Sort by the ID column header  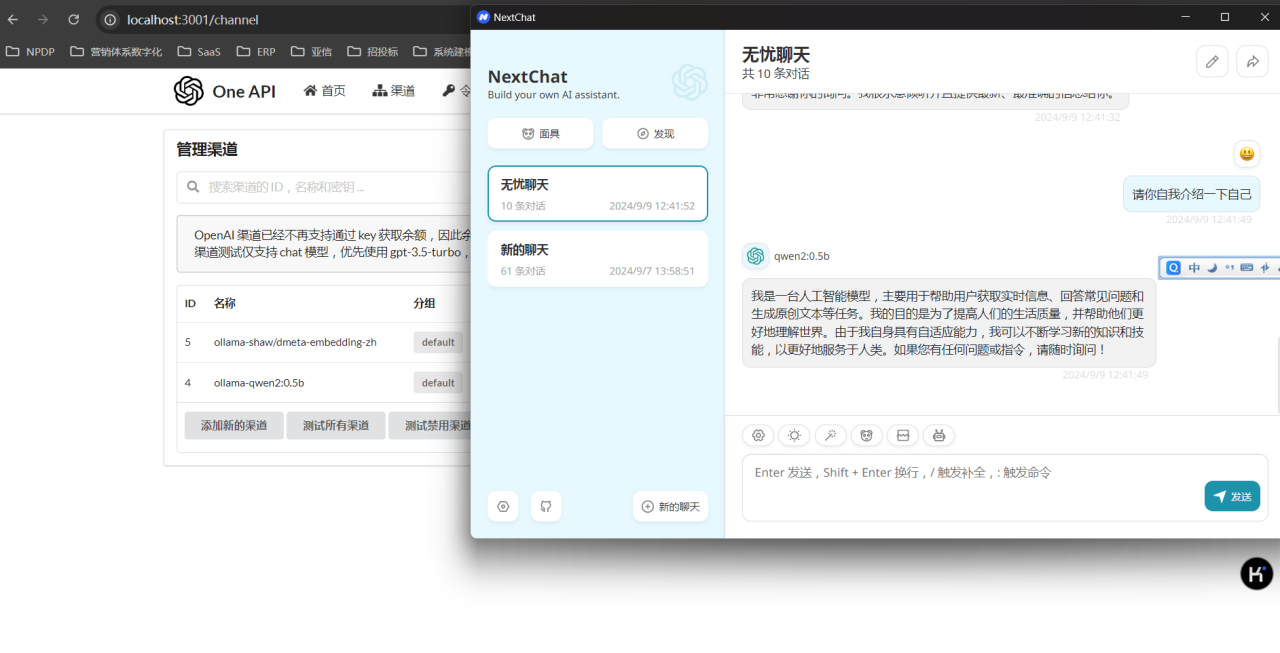(191, 303)
